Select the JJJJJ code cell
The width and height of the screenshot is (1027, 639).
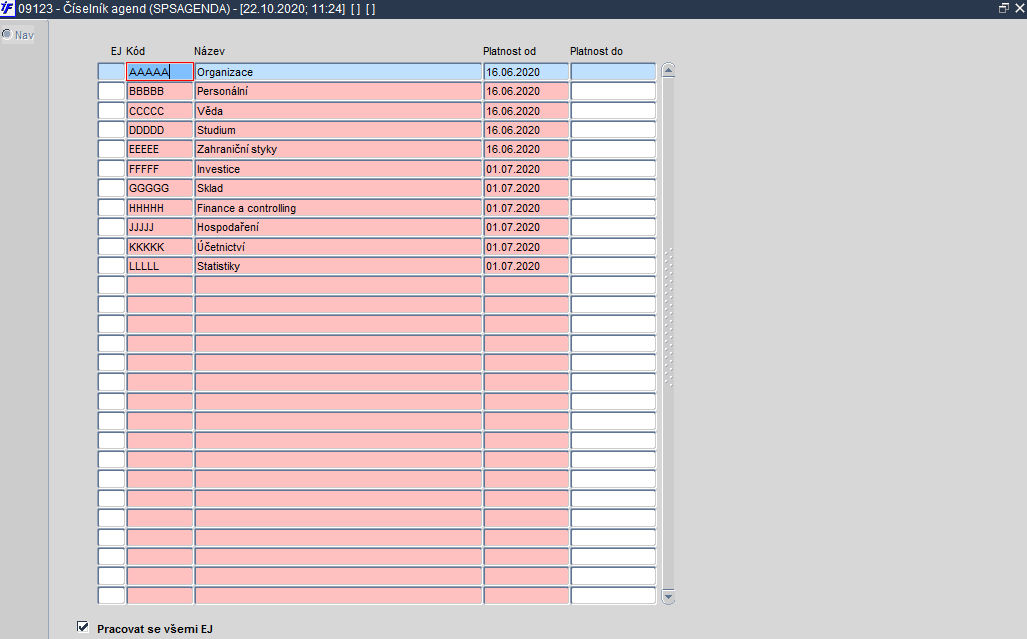pos(160,227)
